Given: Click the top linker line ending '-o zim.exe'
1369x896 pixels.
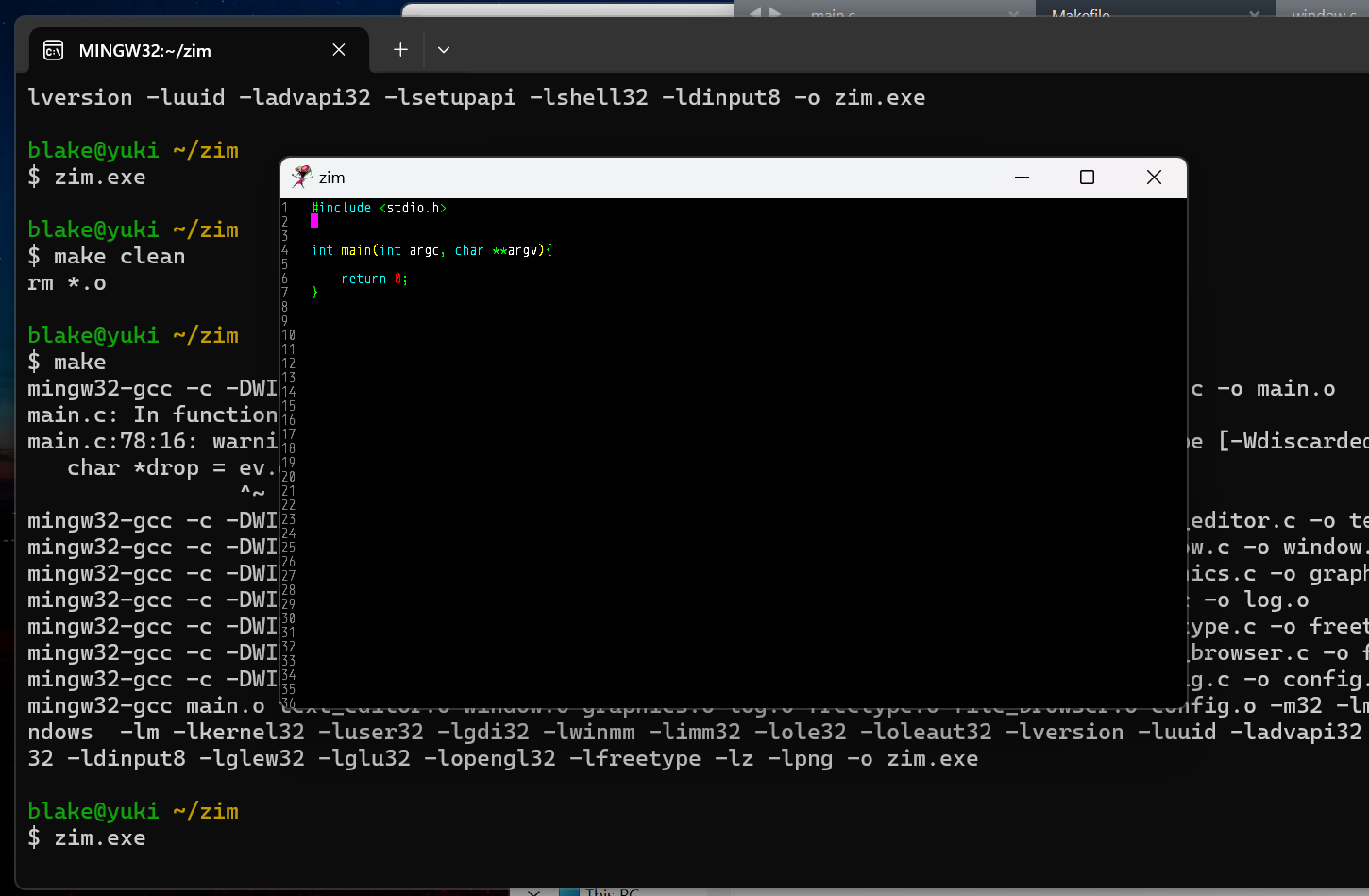Looking at the screenshot, I should (x=477, y=97).
